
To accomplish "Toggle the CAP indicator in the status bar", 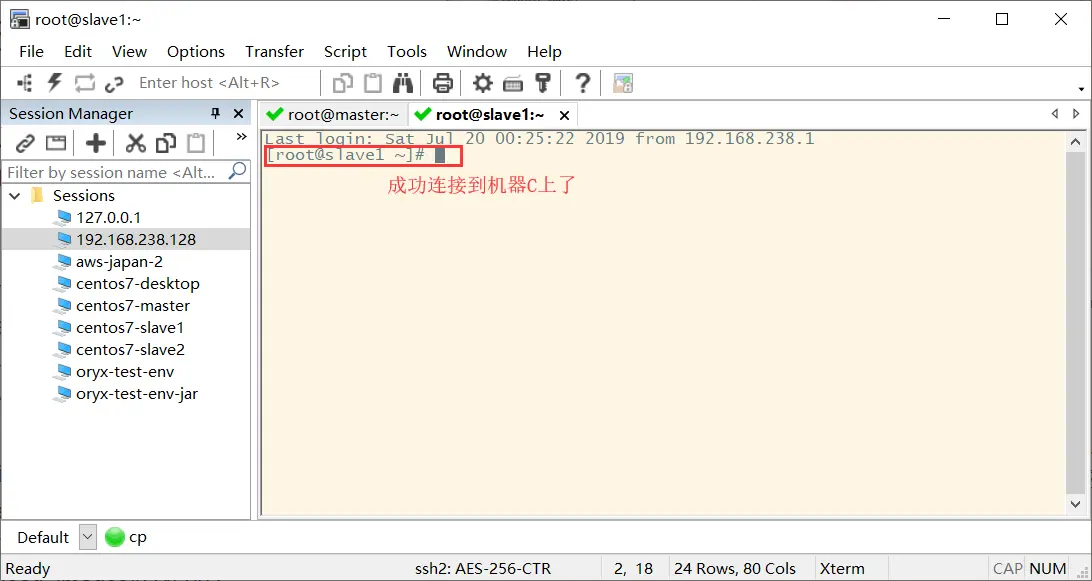I will [x=1006, y=568].
